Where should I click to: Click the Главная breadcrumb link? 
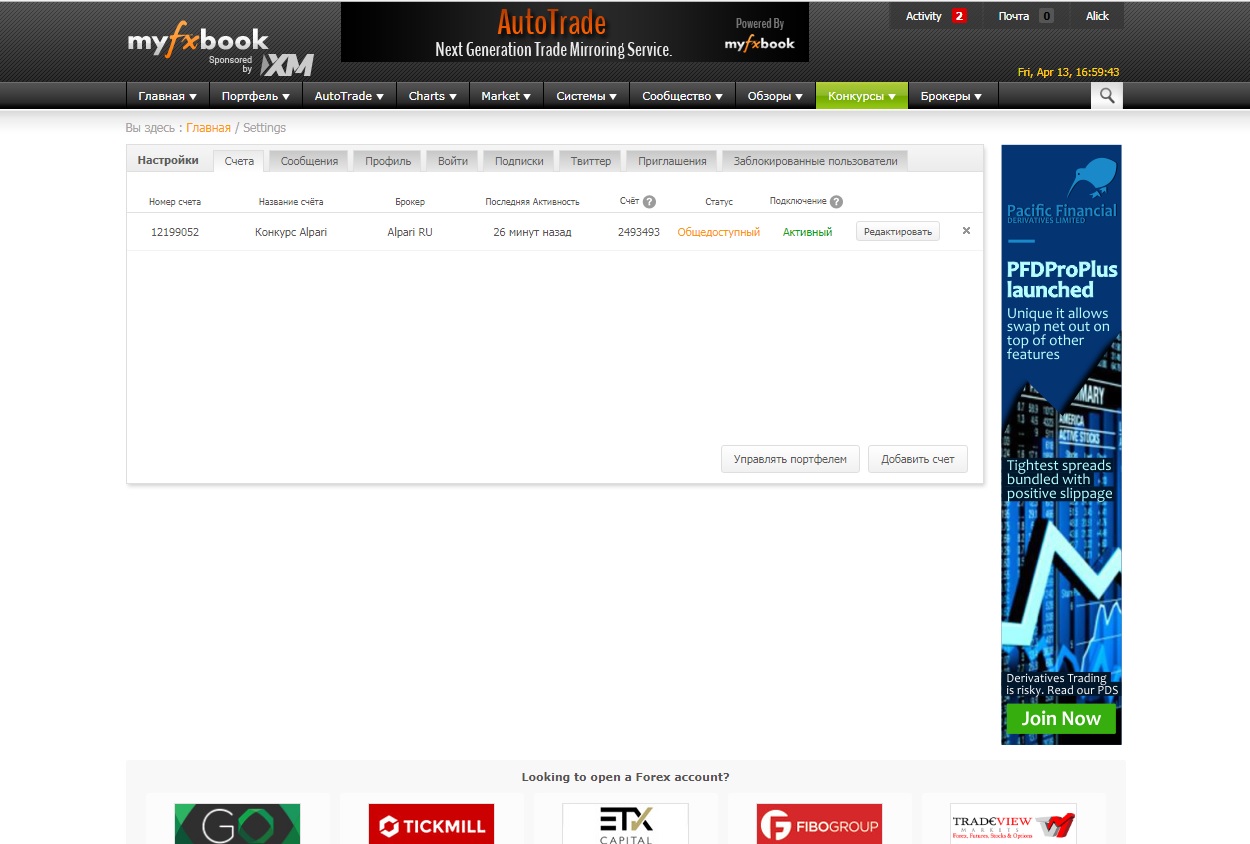pyautogui.click(x=208, y=128)
